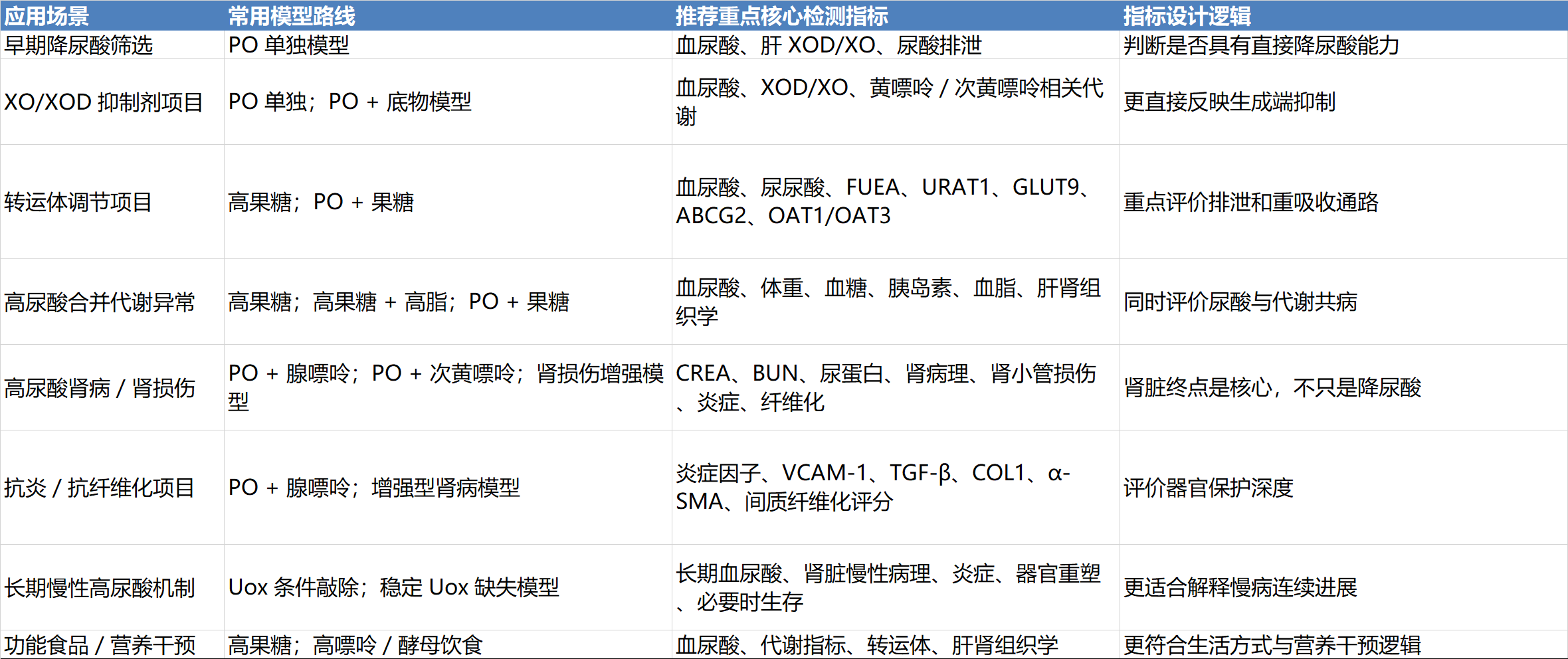Click the 重点评价排泄和重吸收通路 cell
1568x659 pixels.
pos(1250,202)
